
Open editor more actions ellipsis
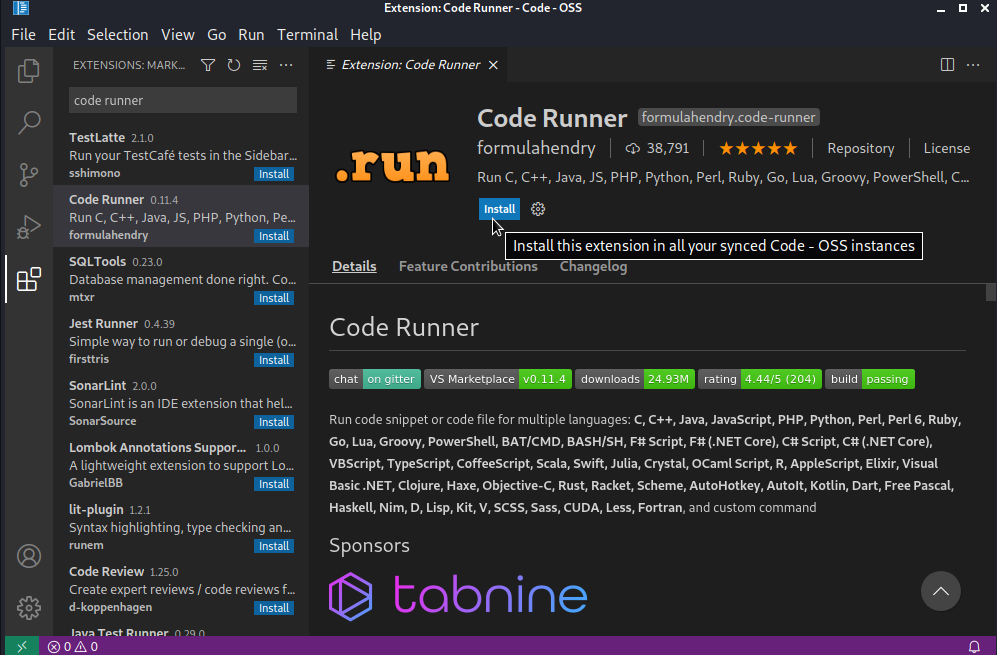point(973,65)
